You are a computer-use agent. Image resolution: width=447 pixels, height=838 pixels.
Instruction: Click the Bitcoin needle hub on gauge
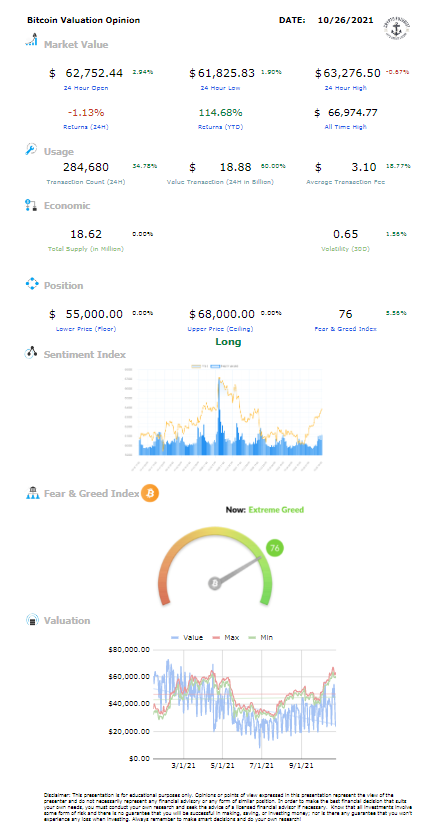point(215,583)
